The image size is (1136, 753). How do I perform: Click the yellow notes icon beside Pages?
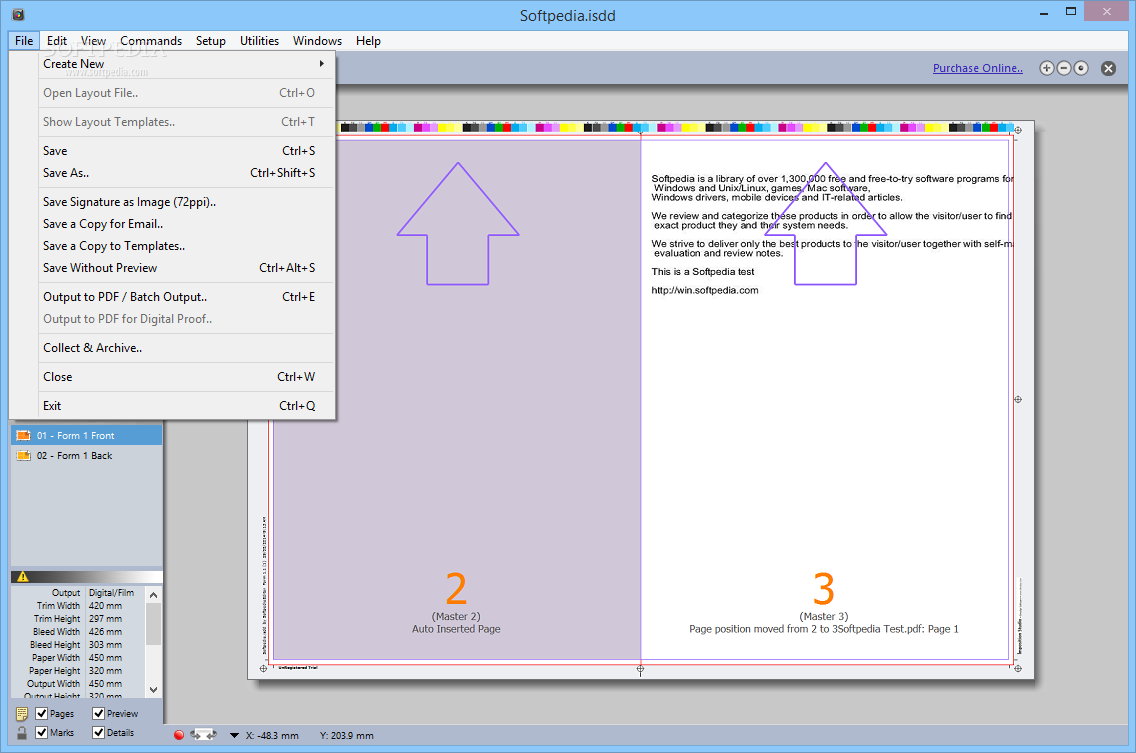(x=22, y=714)
